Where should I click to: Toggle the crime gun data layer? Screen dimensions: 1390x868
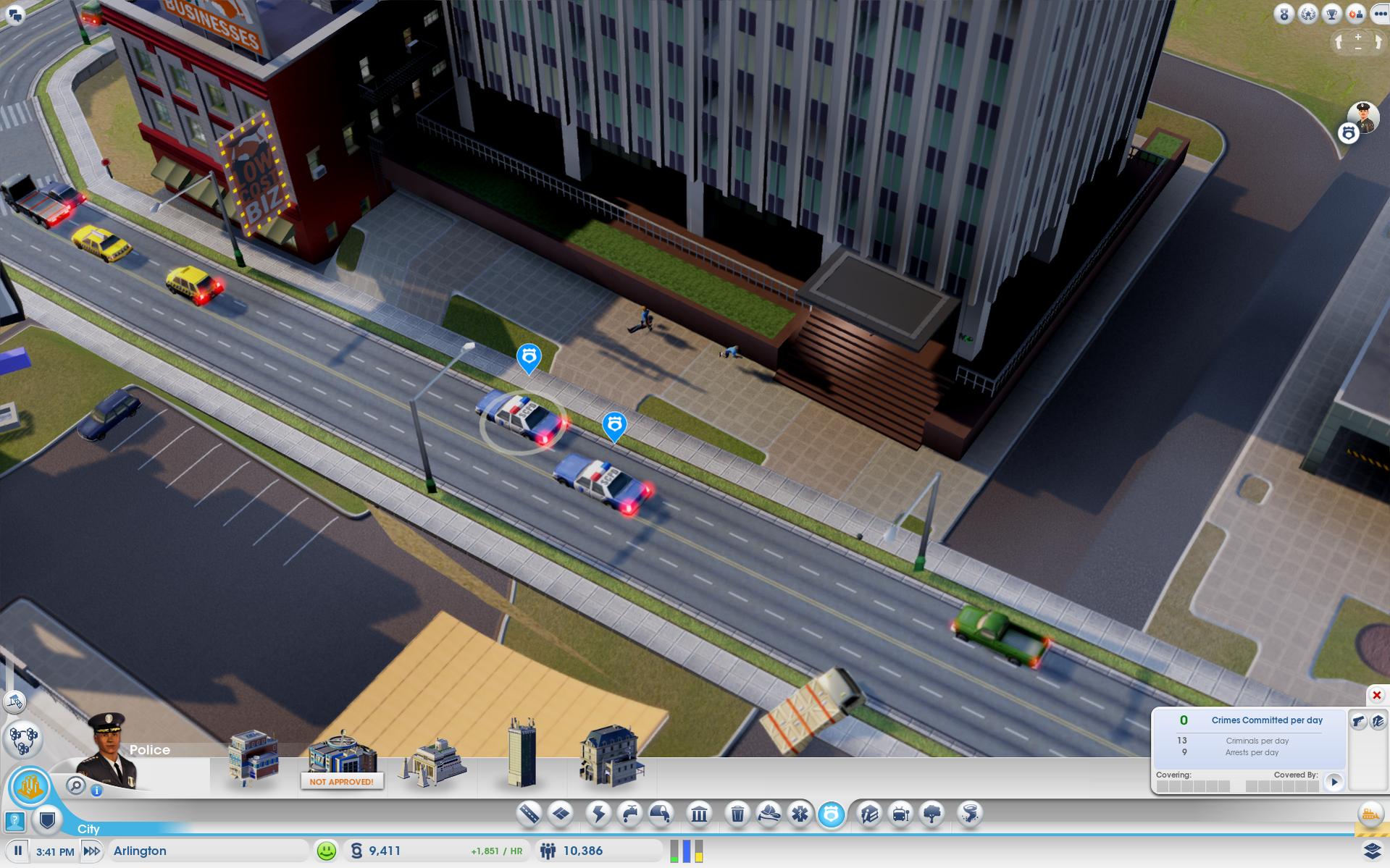[1358, 721]
